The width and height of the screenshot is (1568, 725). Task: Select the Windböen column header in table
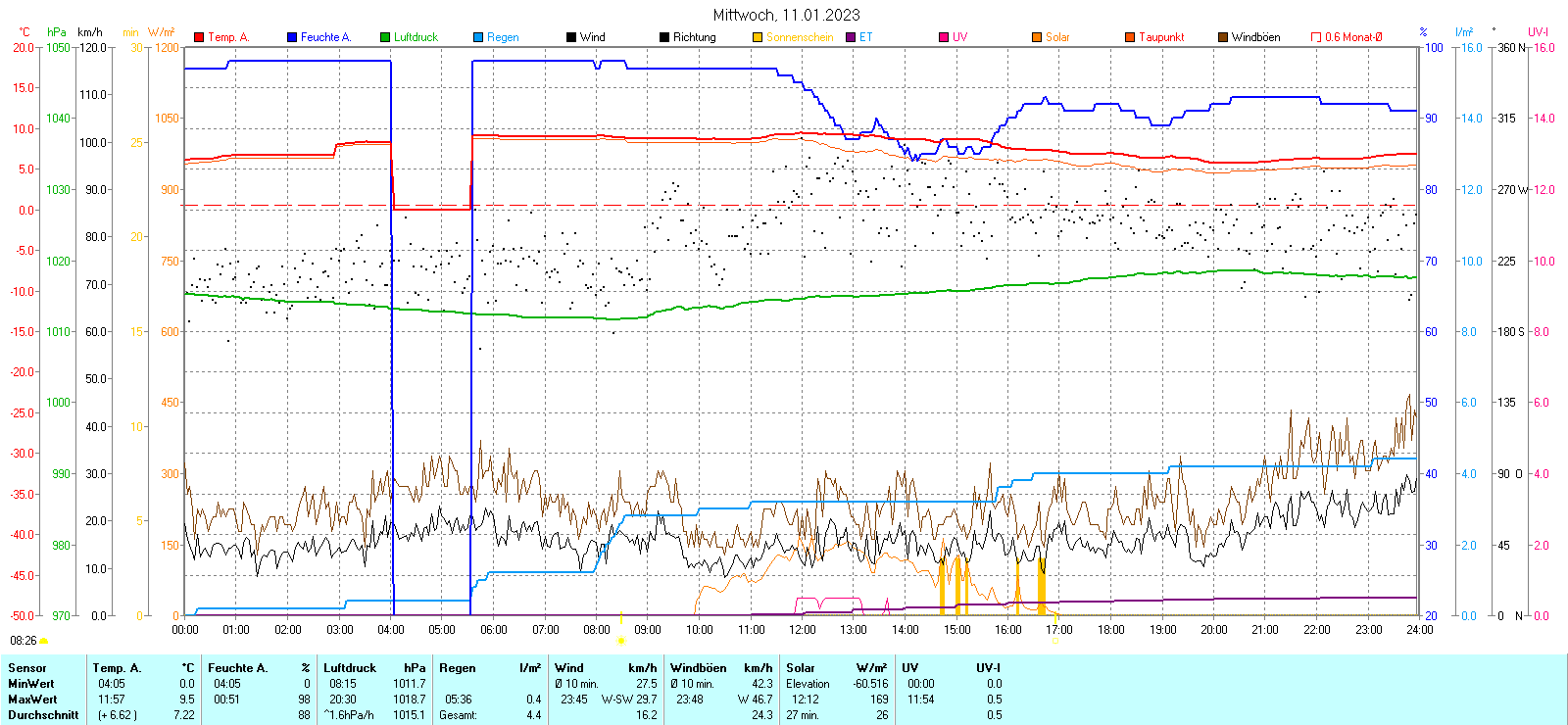699,668
